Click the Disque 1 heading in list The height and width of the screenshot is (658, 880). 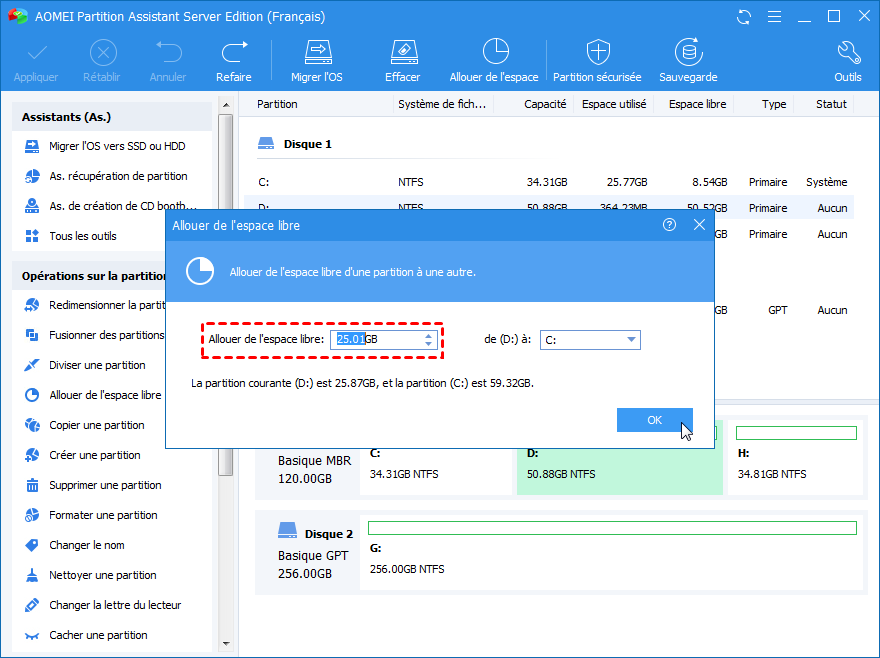[x=307, y=144]
